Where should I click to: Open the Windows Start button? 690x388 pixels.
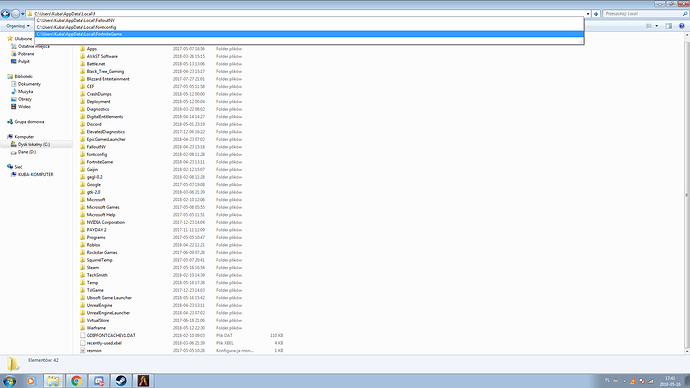10,381
